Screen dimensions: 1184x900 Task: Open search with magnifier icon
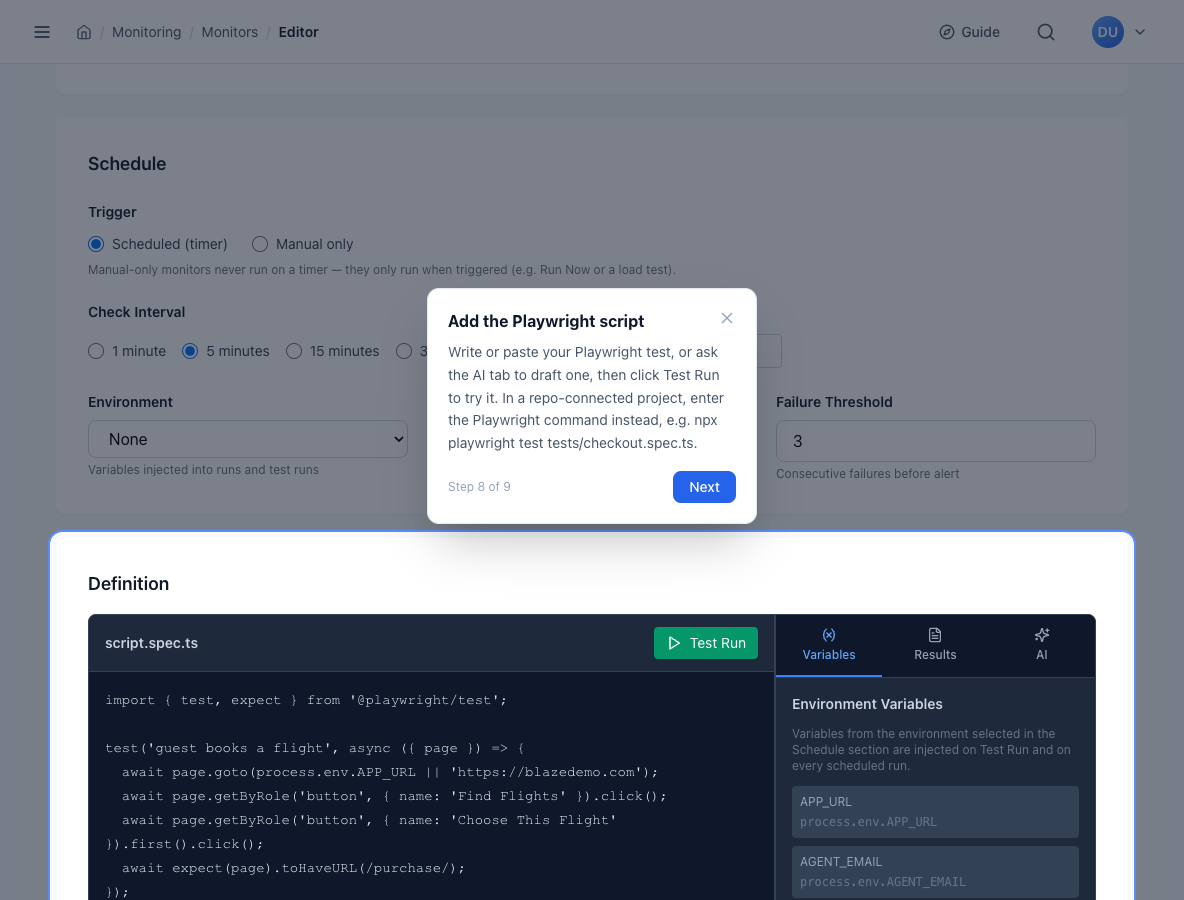click(1046, 32)
